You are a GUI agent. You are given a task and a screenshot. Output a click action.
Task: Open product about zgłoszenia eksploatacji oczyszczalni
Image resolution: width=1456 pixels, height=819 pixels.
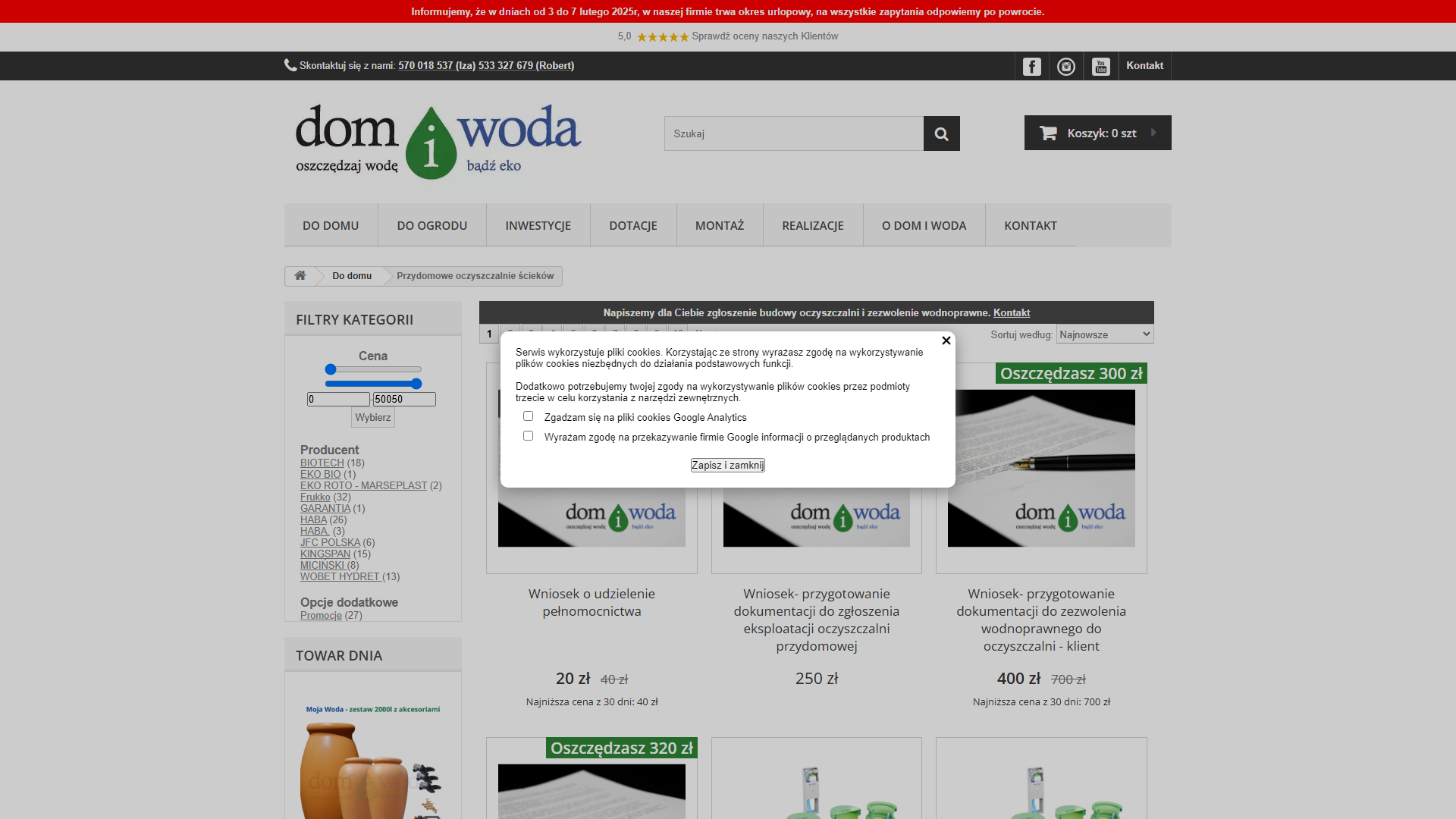pyautogui.click(x=817, y=620)
